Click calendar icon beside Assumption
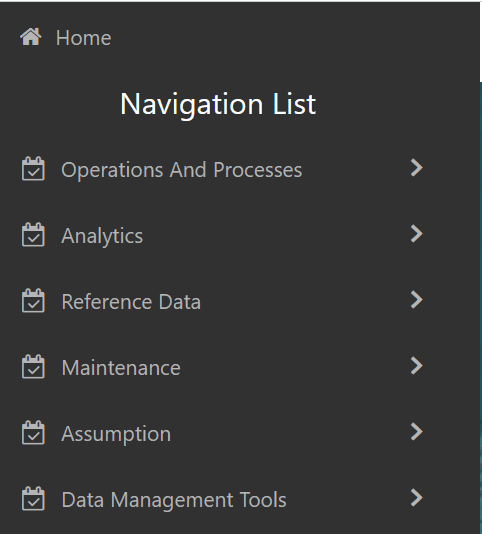This screenshot has height=534, width=482. [x=33, y=433]
